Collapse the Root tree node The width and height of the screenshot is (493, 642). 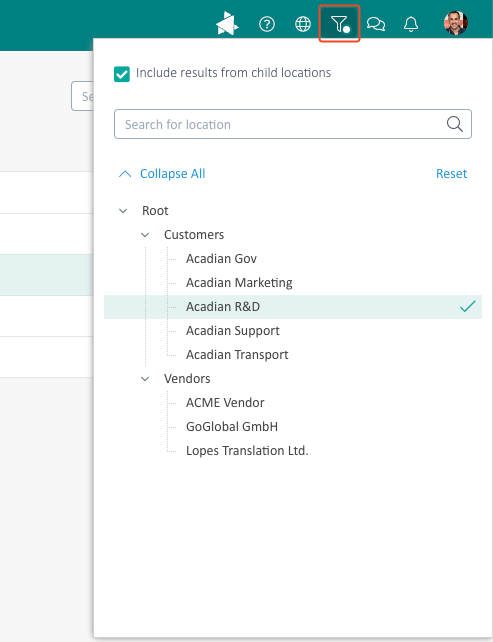123,211
